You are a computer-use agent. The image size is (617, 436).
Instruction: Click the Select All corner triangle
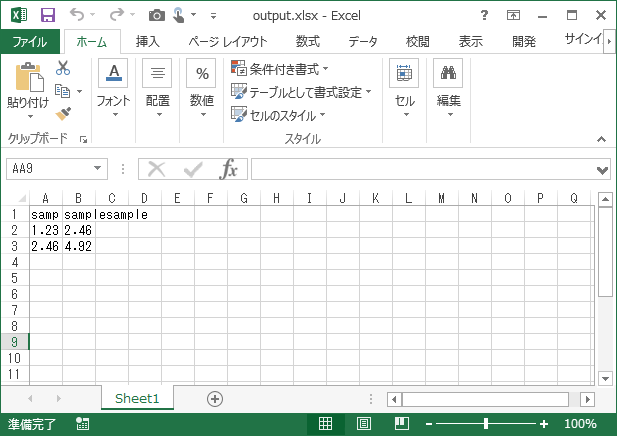point(22,198)
